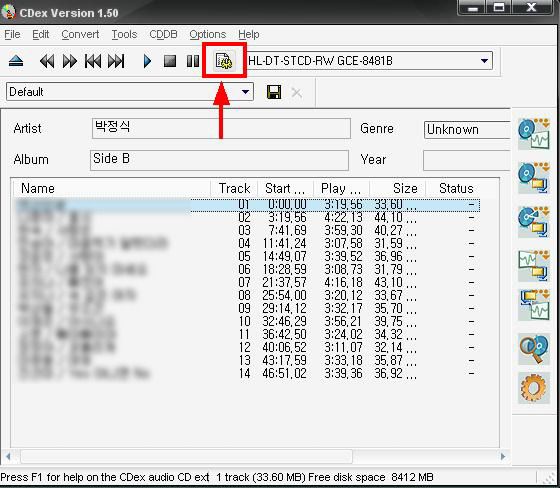This screenshot has width=560, height=488.
Task: Click the CDex title bar app icon
Action: 9,12
